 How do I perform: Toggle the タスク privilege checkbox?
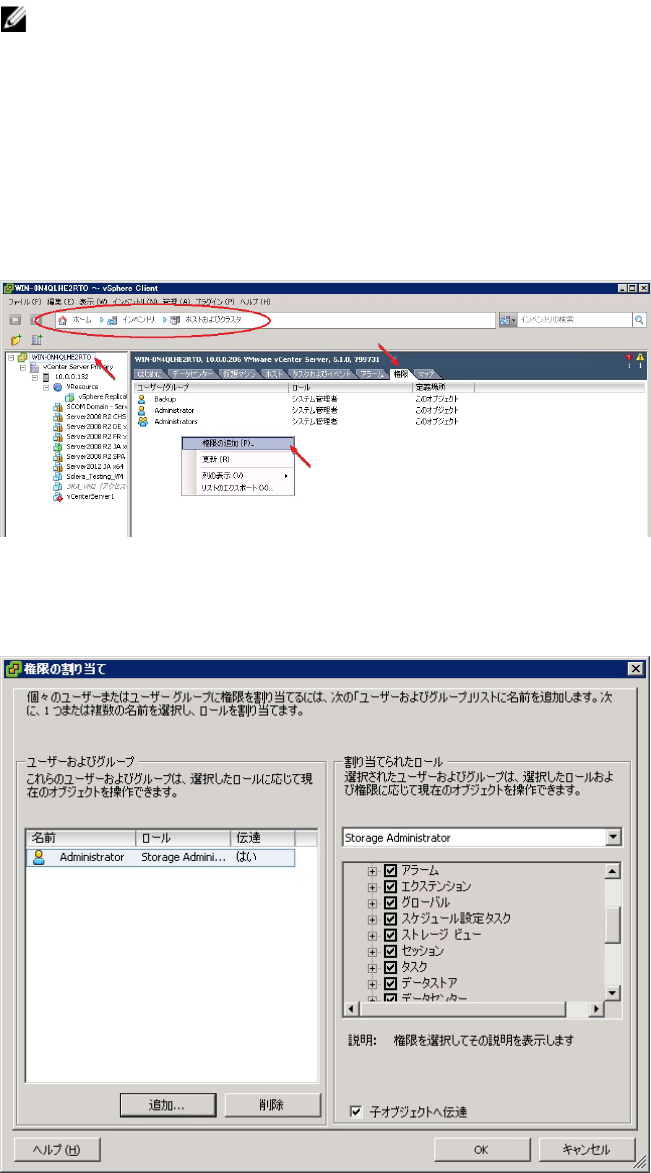click(391, 967)
